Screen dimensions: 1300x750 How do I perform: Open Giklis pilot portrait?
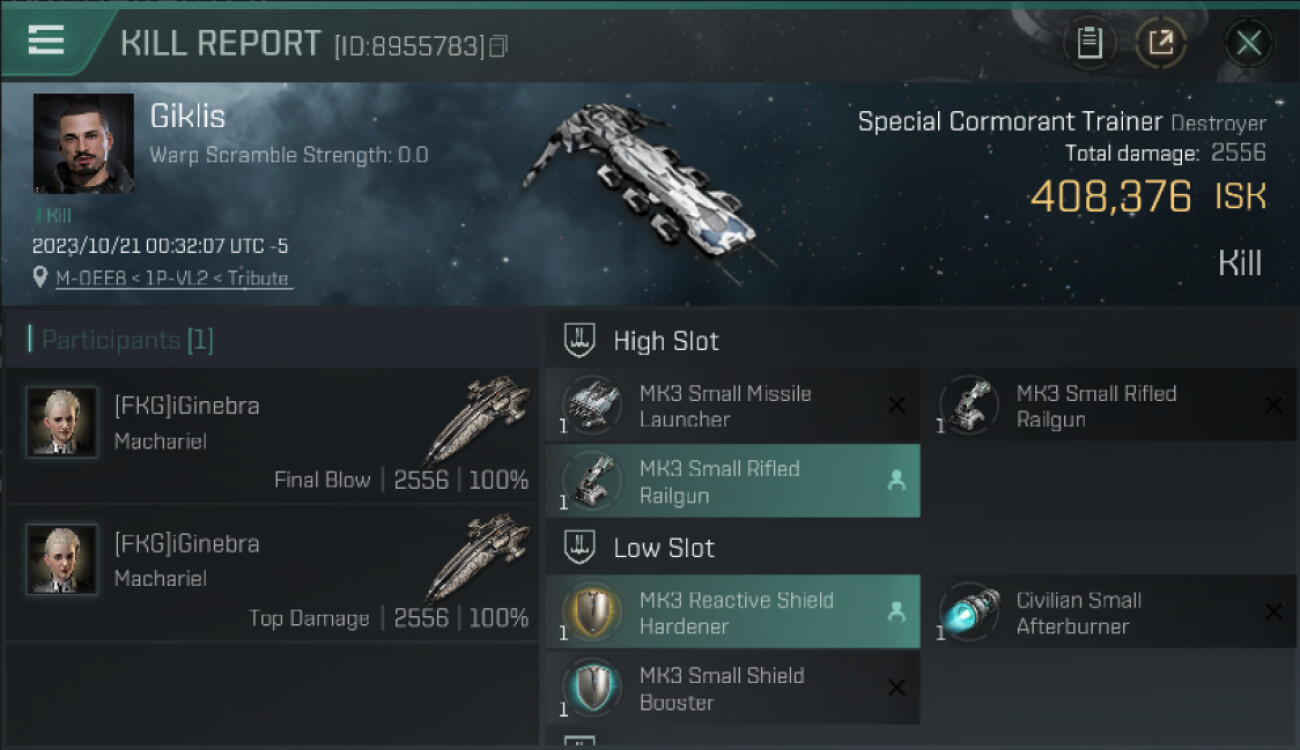[83, 143]
